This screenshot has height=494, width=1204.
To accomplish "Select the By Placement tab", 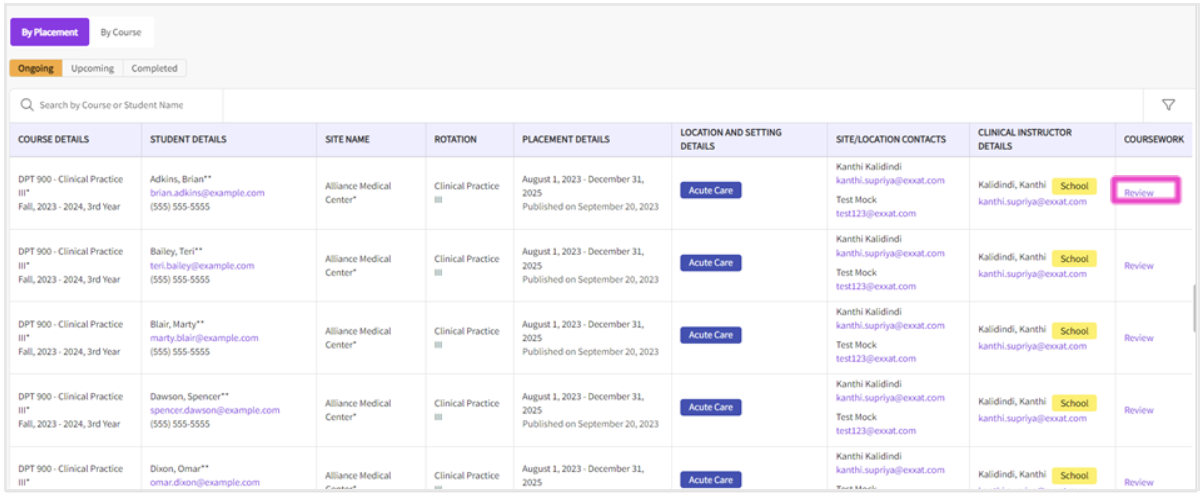I will (50, 32).
